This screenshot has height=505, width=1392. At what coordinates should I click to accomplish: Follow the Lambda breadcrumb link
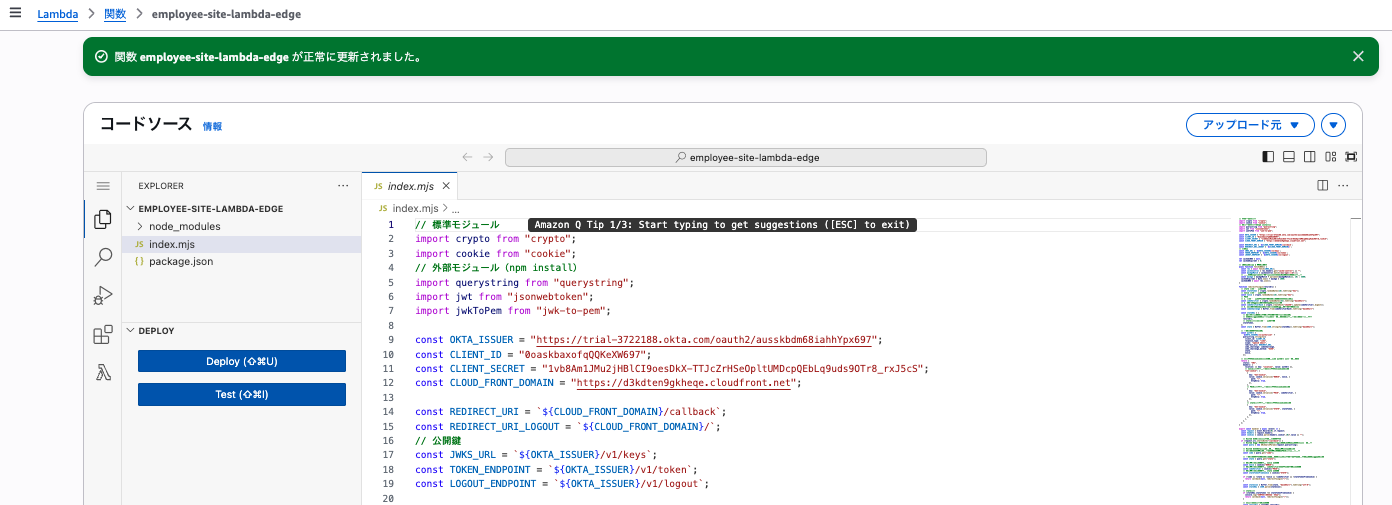click(58, 15)
